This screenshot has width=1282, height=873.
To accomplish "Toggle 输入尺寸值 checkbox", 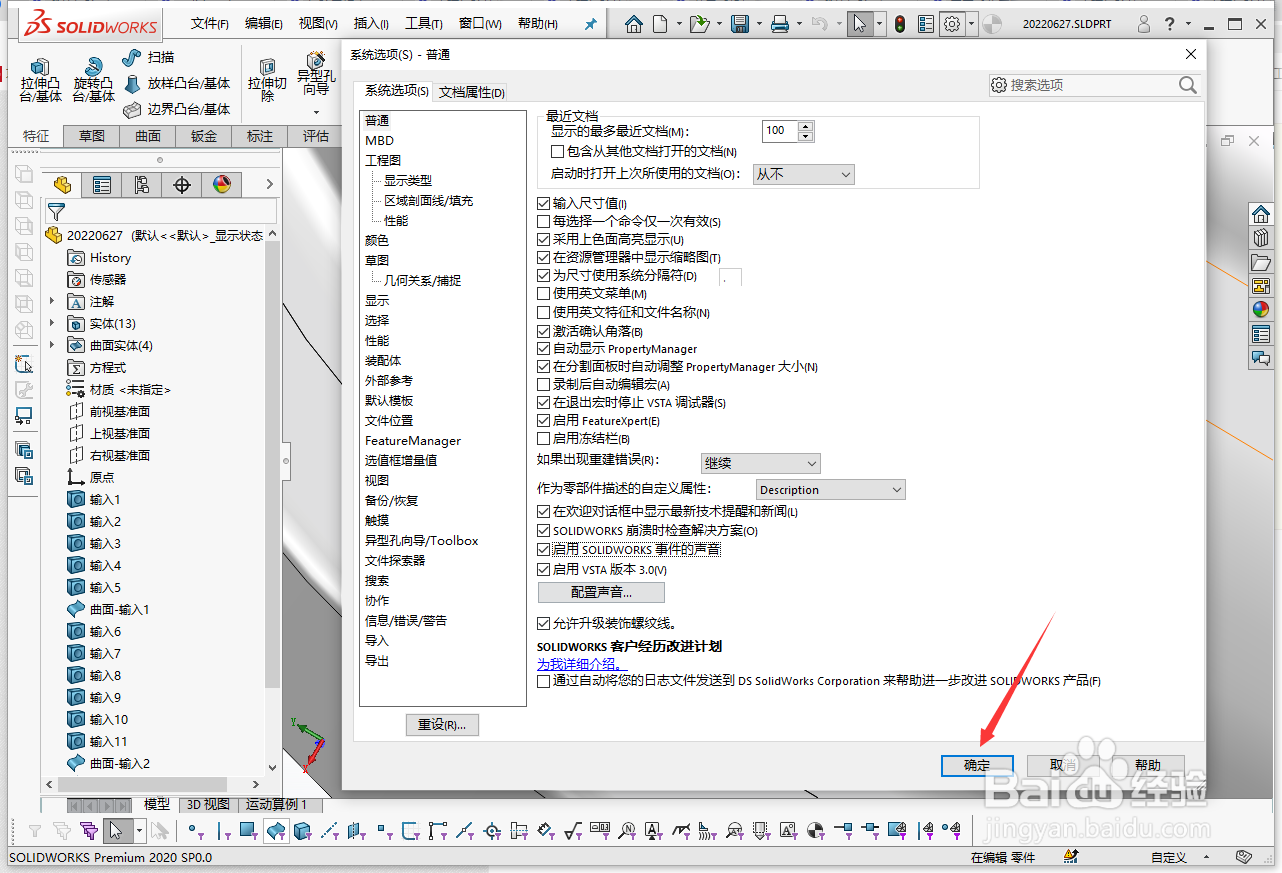I will 544,203.
